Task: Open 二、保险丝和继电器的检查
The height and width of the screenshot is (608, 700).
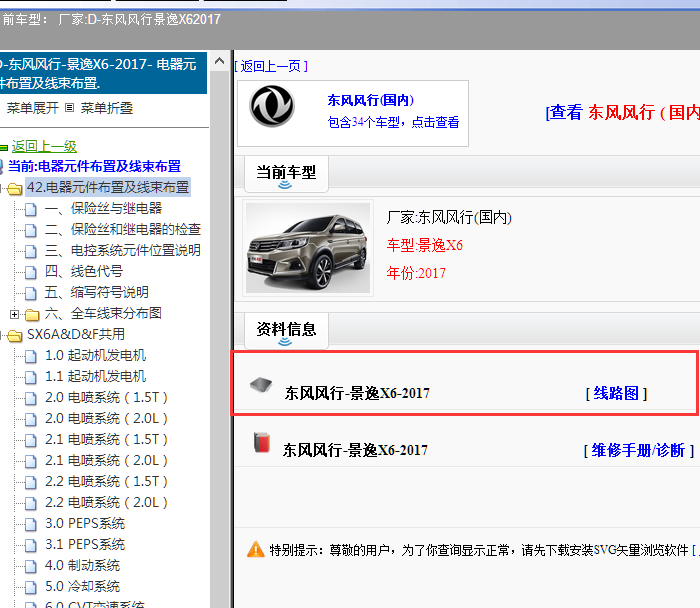Action: (x=123, y=229)
